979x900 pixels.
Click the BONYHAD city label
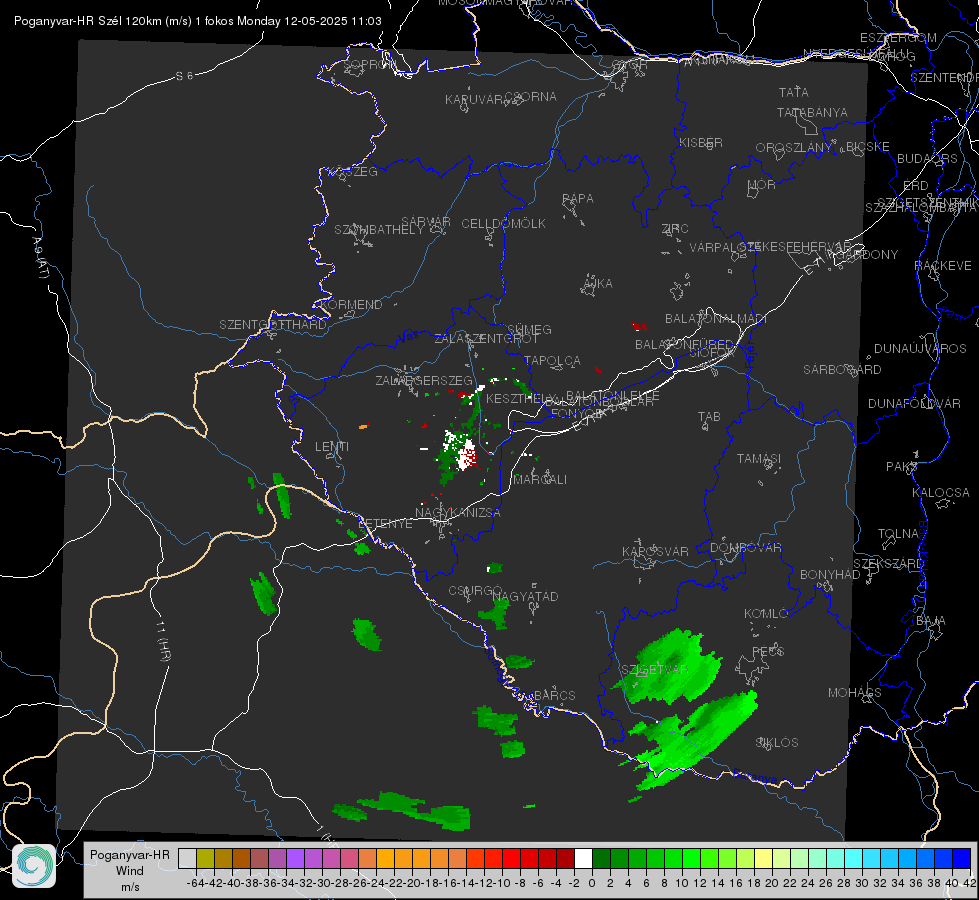point(830,575)
